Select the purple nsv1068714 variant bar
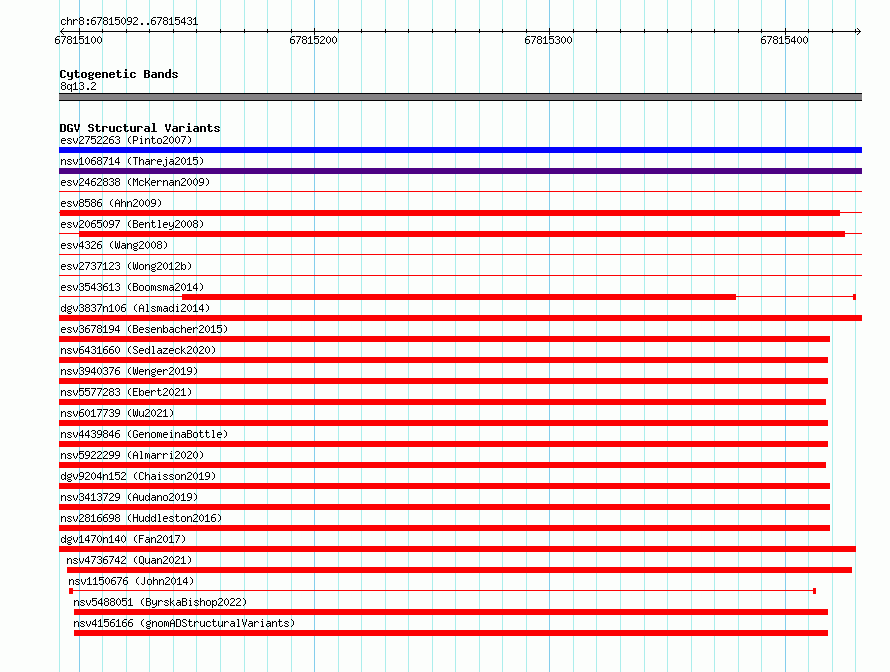Viewport: 890px width, 672px height. point(460,171)
